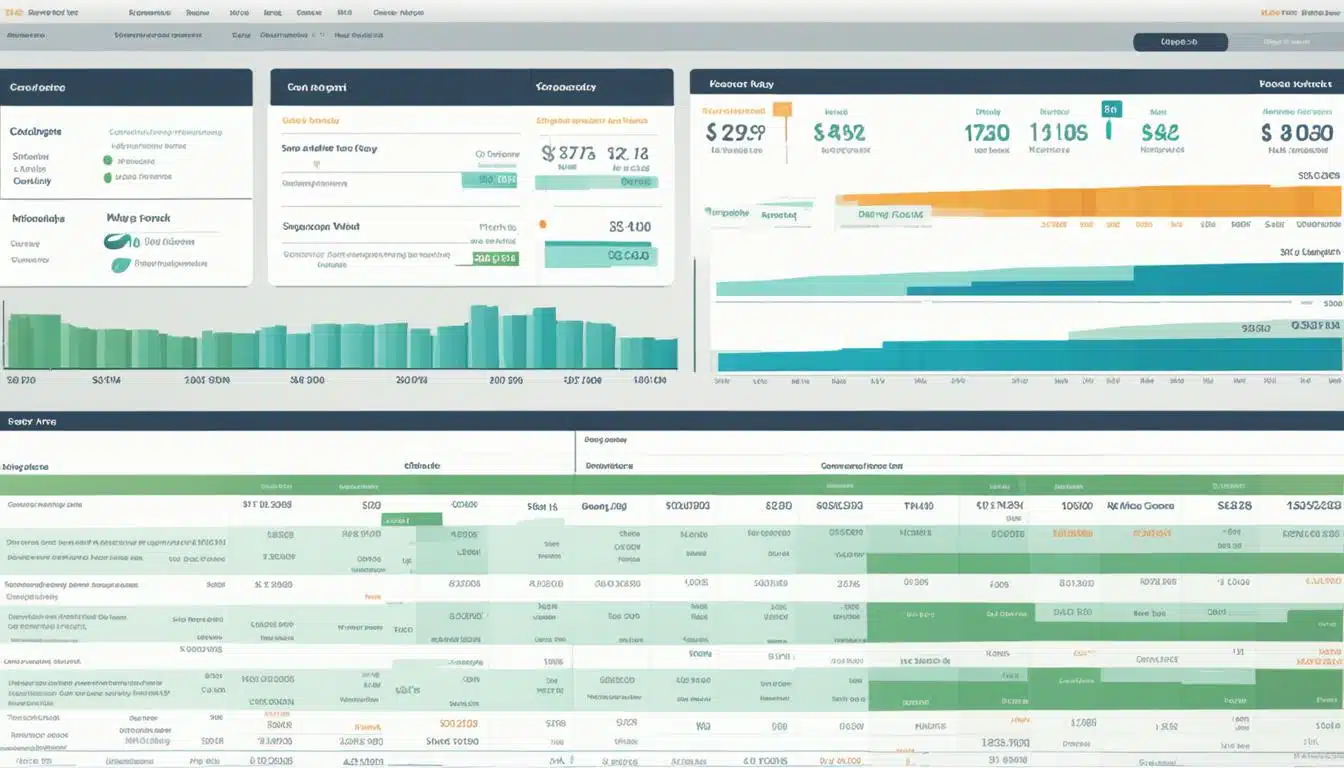The width and height of the screenshot is (1344, 768).
Task: Click the small green progress bar in table
Action: coord(411,519)
